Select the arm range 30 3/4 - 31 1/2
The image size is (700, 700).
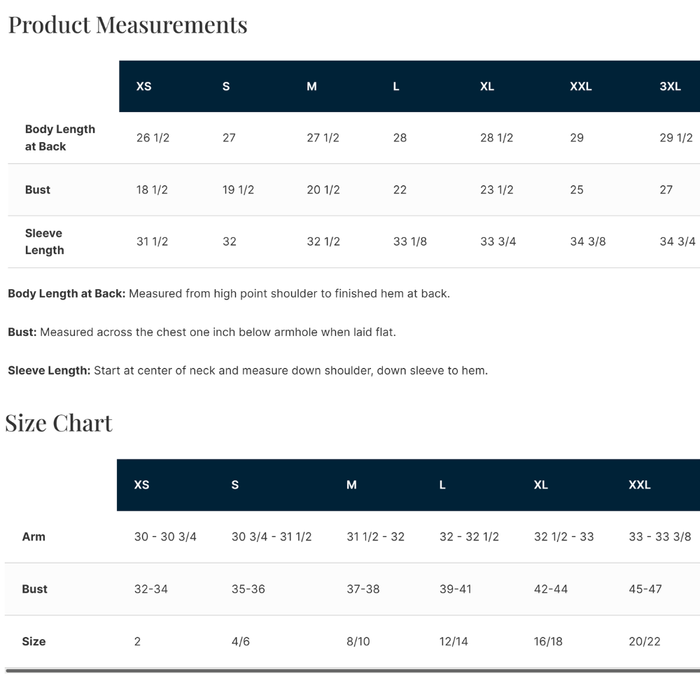[271, 537]
